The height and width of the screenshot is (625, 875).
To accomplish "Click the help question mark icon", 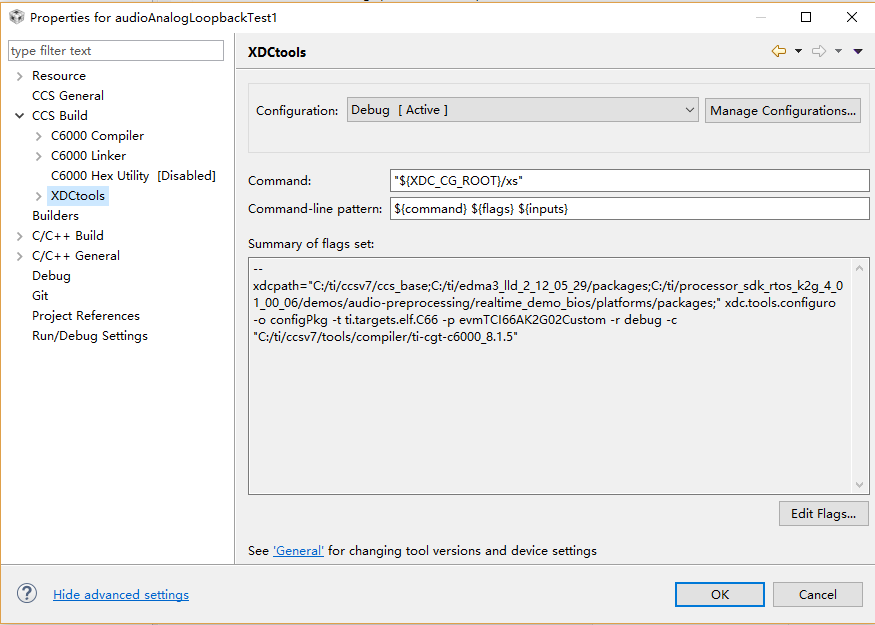I will pyautogui.click(x=27, y=594).
